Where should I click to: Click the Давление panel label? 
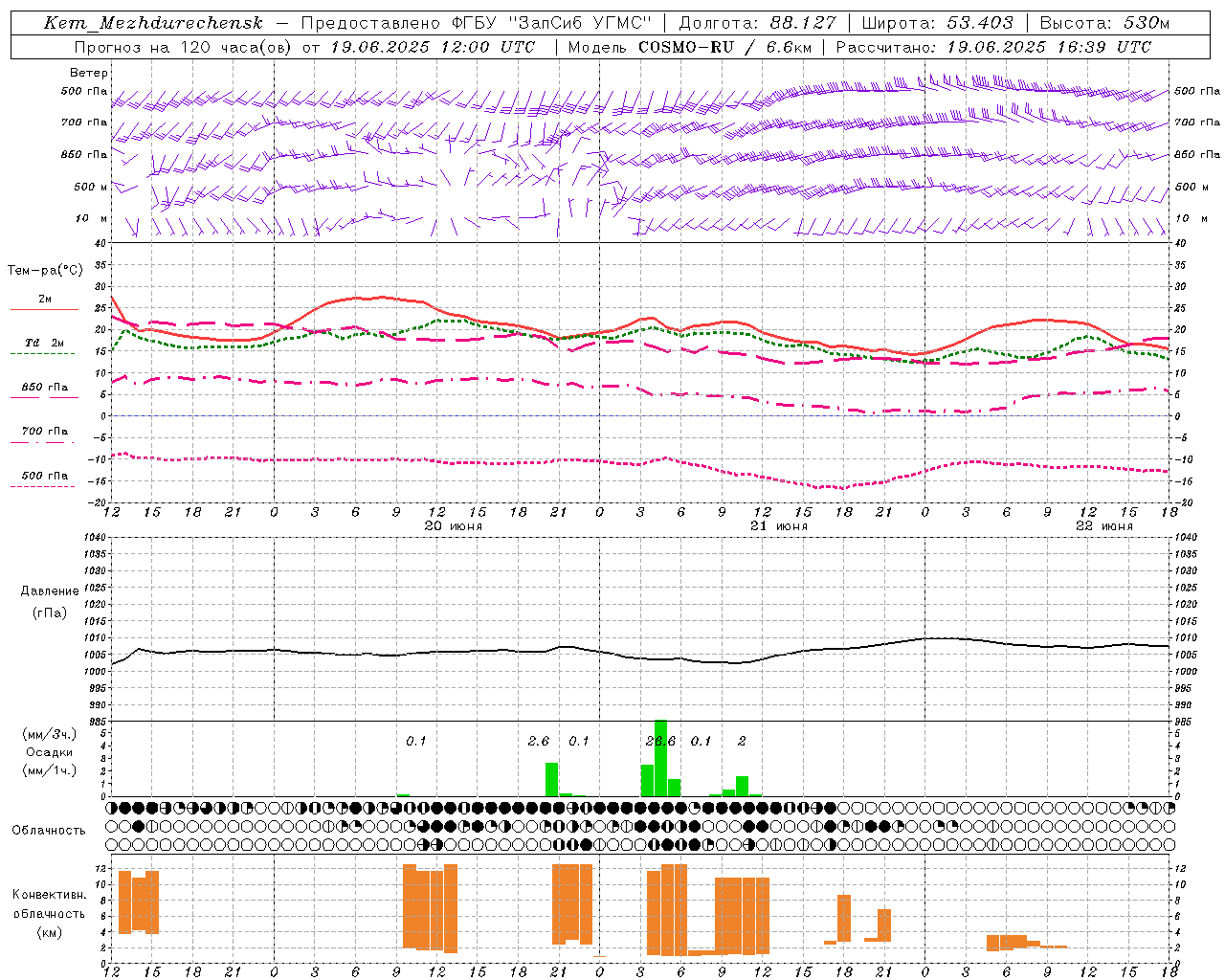pyautogui.click(x=50, y=591)
